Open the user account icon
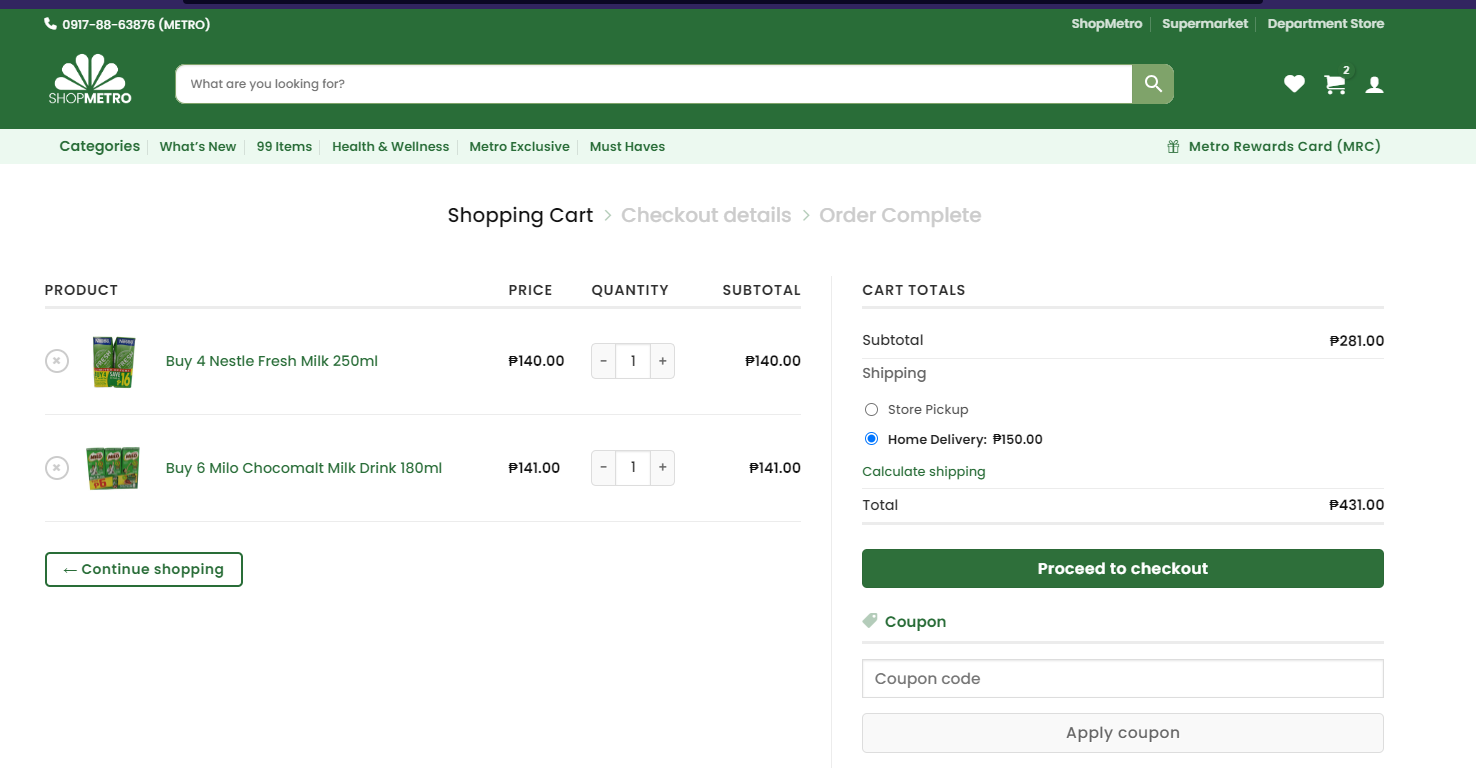1476x784 pixels. click(1375, 85)
